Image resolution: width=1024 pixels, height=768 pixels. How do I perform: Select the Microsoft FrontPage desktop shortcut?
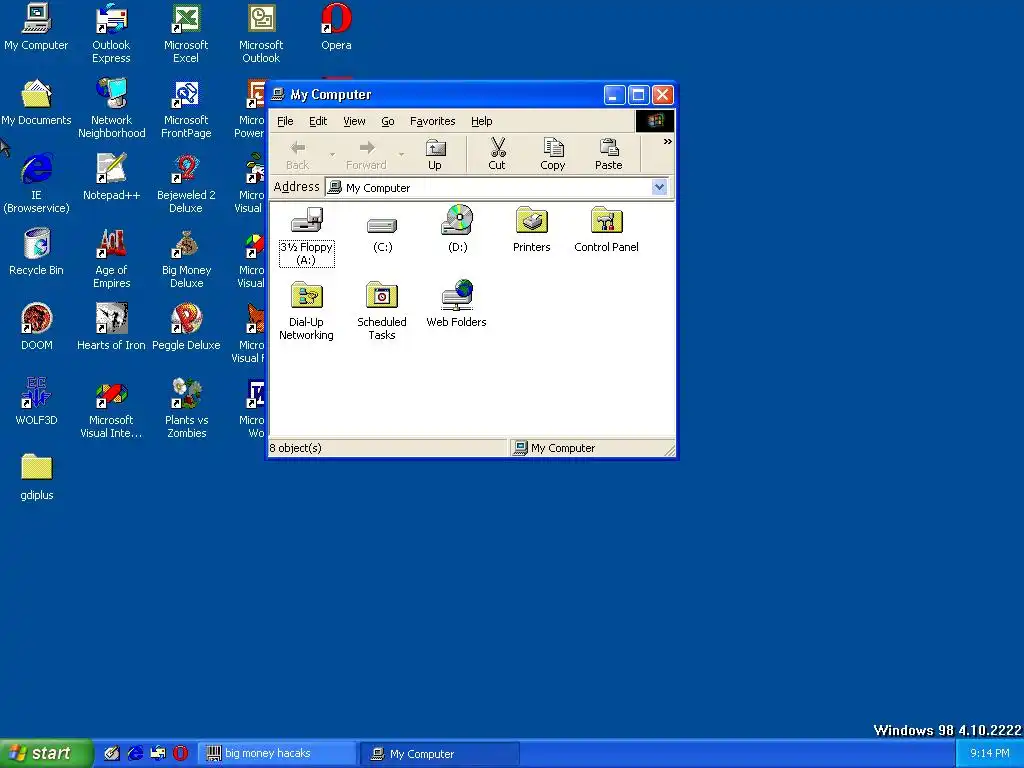point(186,108)
